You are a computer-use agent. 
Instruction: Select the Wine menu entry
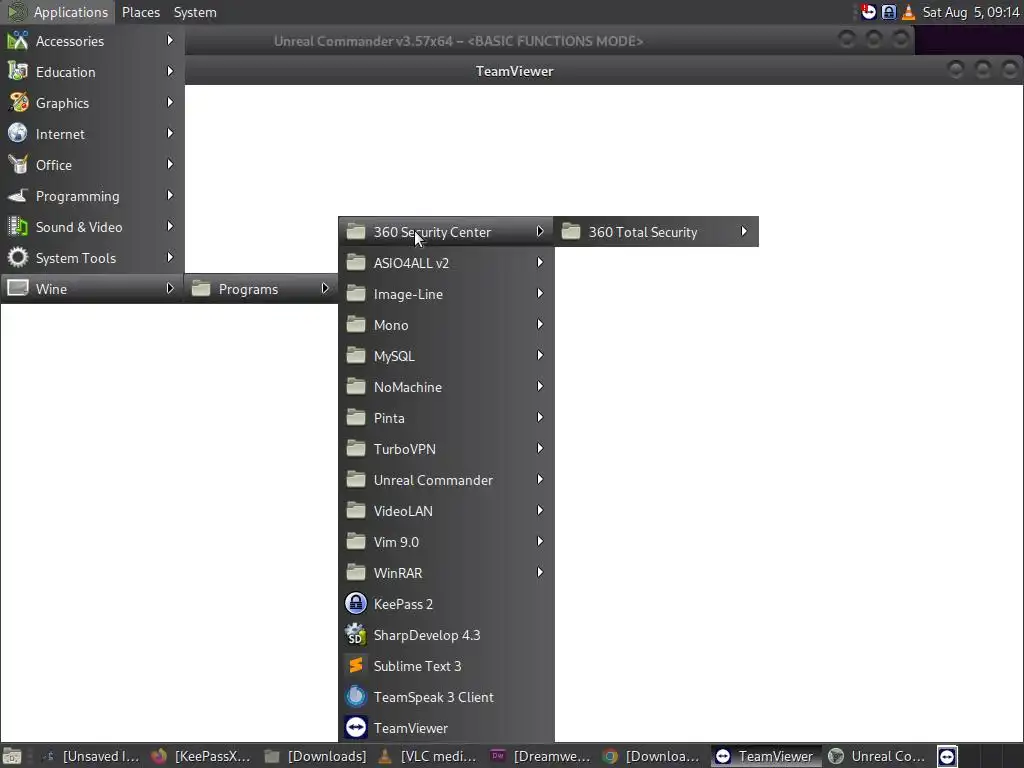click(x=92, y=288)
